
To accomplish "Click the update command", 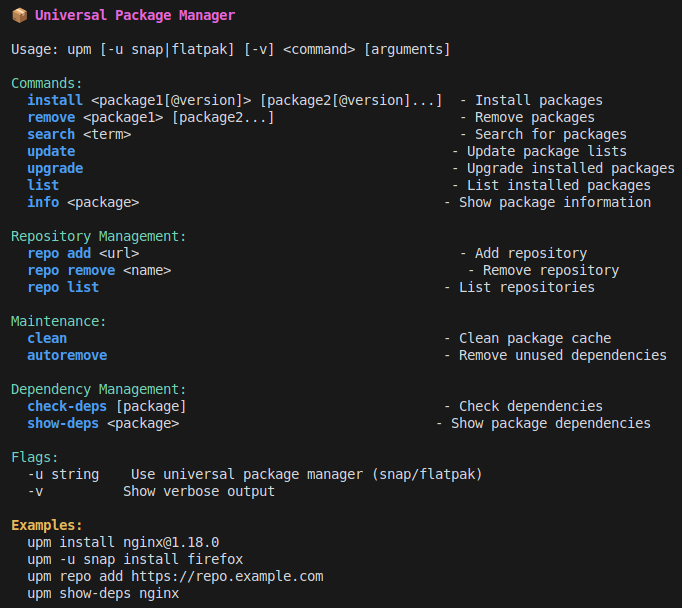I will pos(51,152).
